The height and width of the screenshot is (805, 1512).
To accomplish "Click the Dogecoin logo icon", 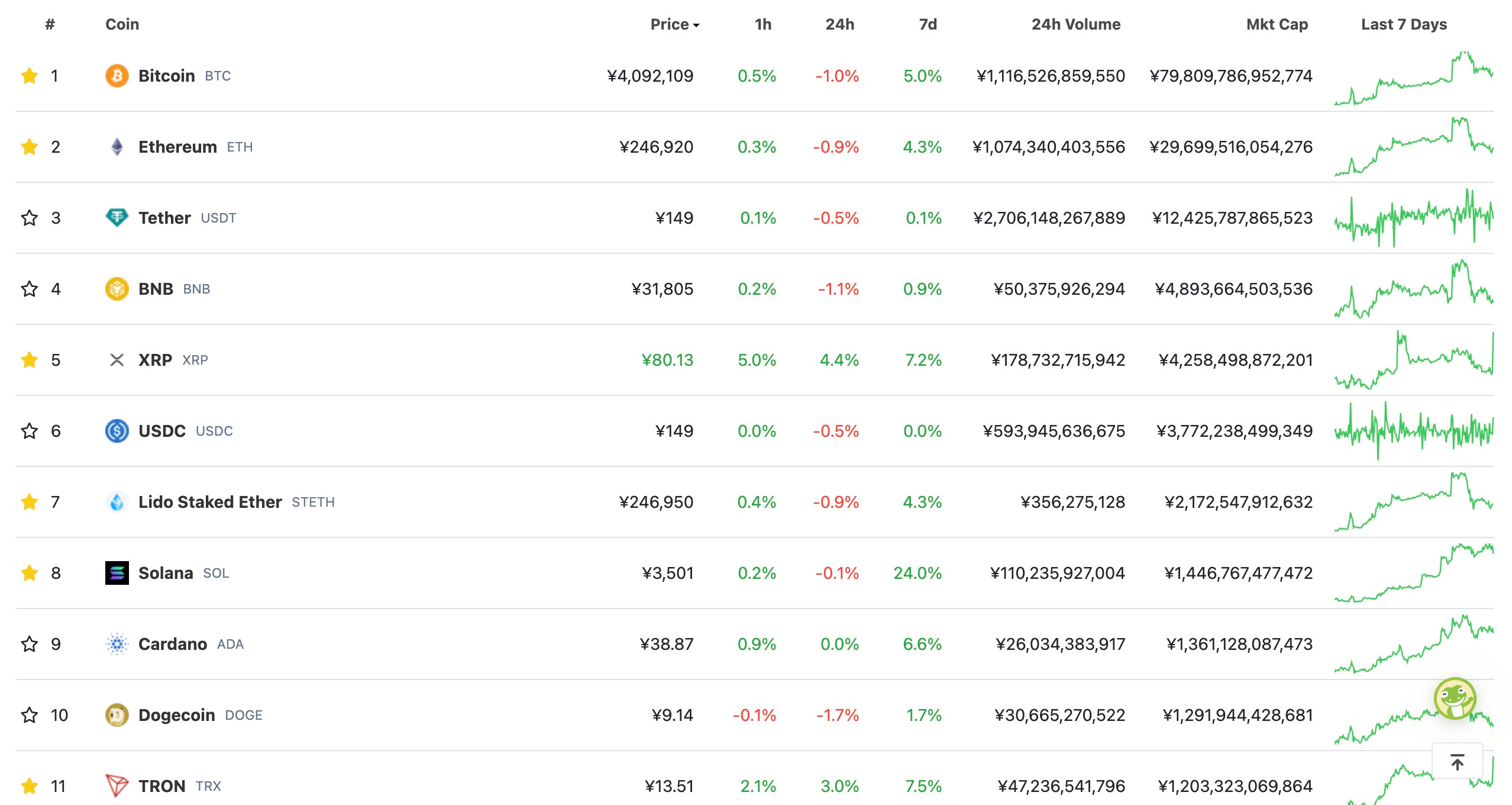I will tap(117, 715).
